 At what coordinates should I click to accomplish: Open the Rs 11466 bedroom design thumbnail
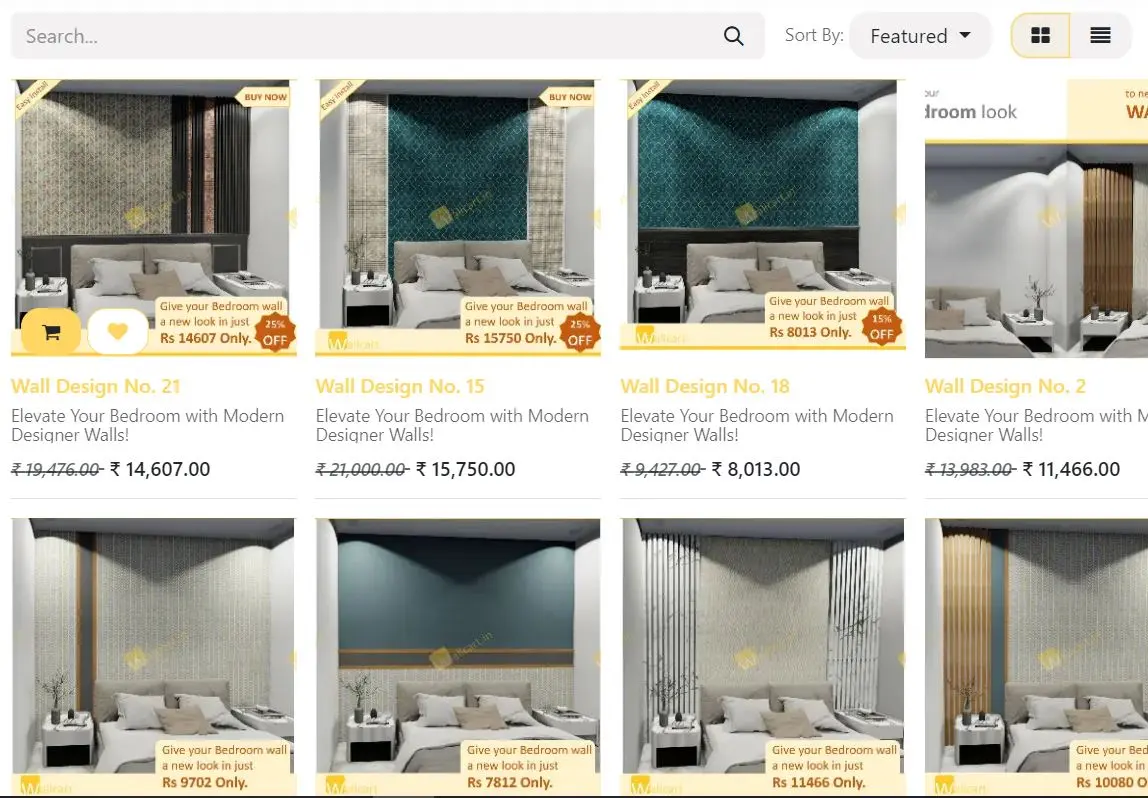(x=763, y=657)
